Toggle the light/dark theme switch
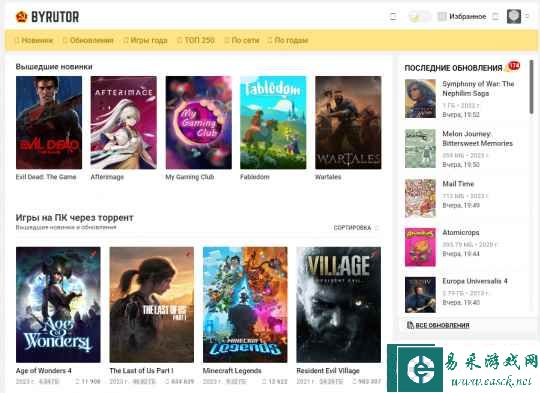 pos(419,16)
